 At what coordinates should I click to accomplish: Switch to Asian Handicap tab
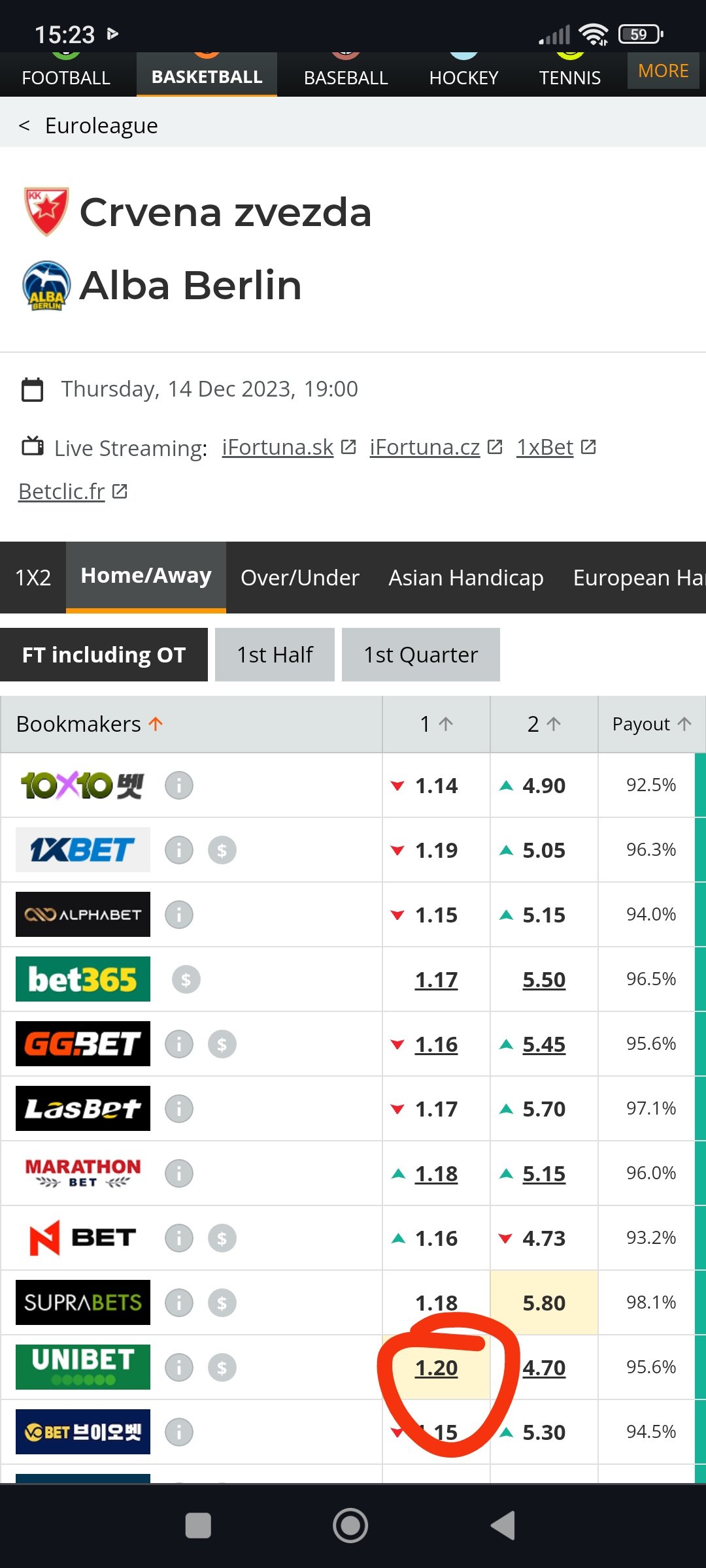(466, 578)
